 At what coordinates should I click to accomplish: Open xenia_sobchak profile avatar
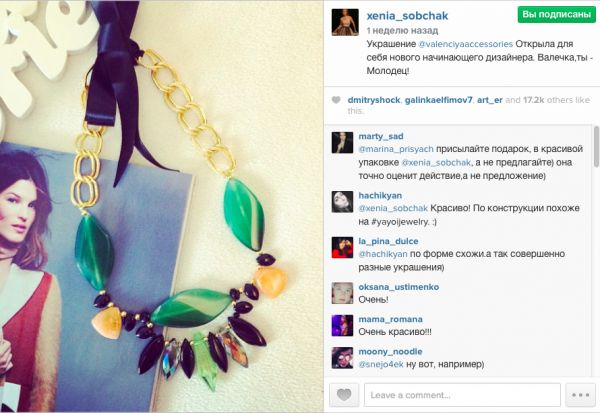(345, 22)
